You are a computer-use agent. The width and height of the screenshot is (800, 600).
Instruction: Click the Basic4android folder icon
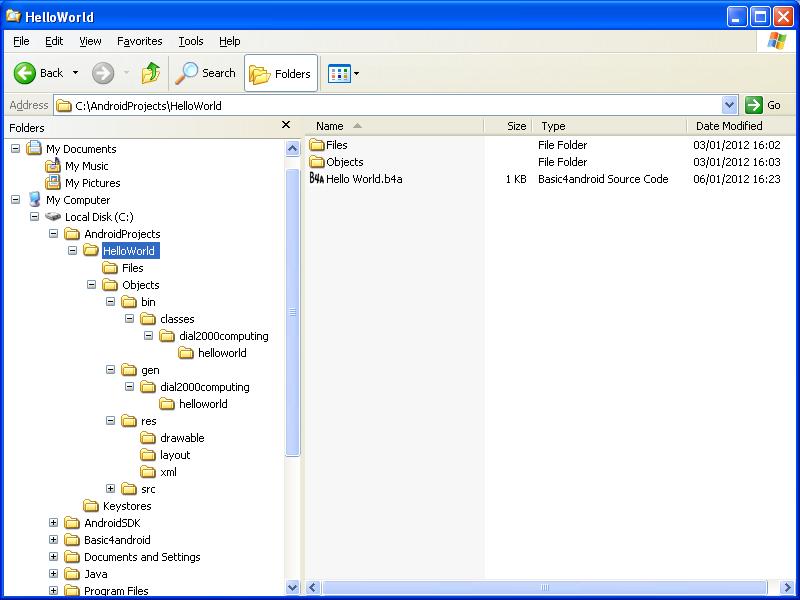tap(72, 540)
